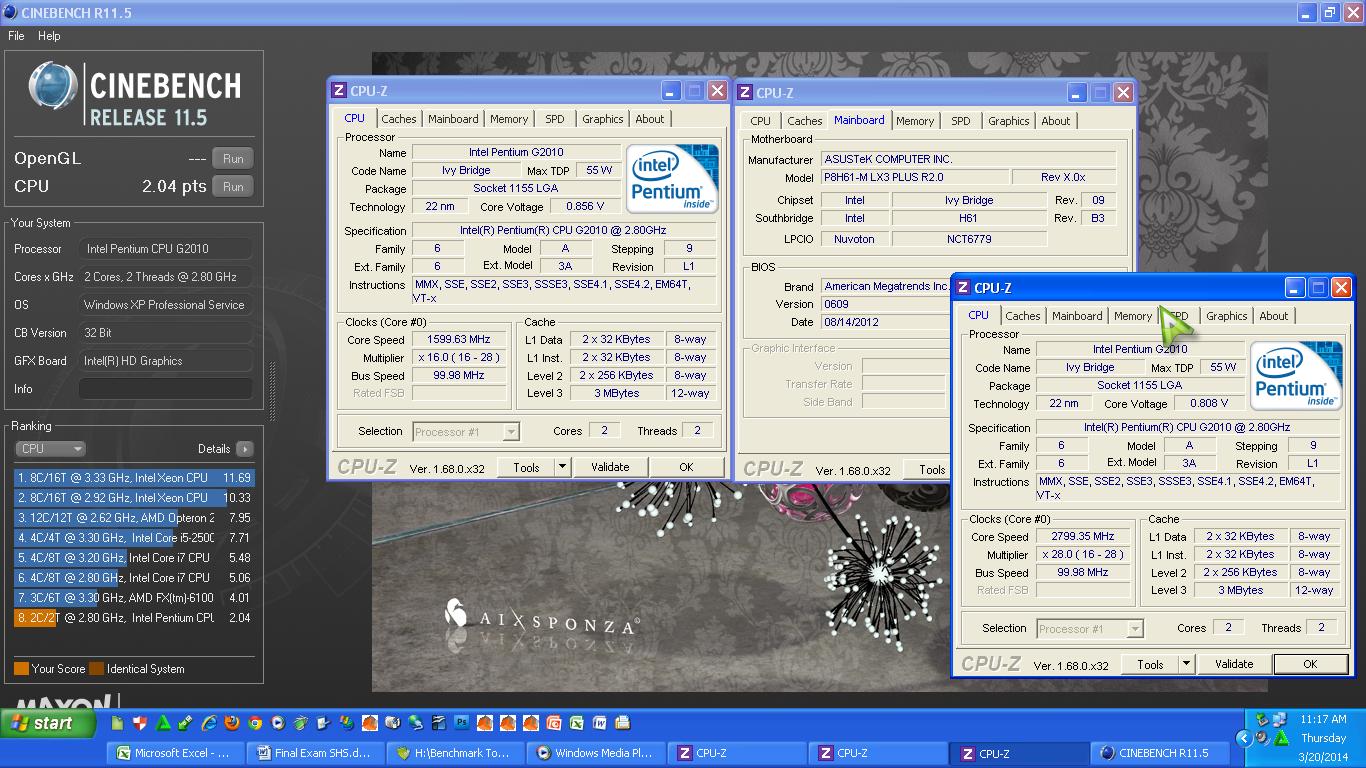This screenshot has width=1366, height=768.
Task: Click the Intel Pentium logo in the 2799.35 MHz CPU-Z window
Action: coord(1296,375)
